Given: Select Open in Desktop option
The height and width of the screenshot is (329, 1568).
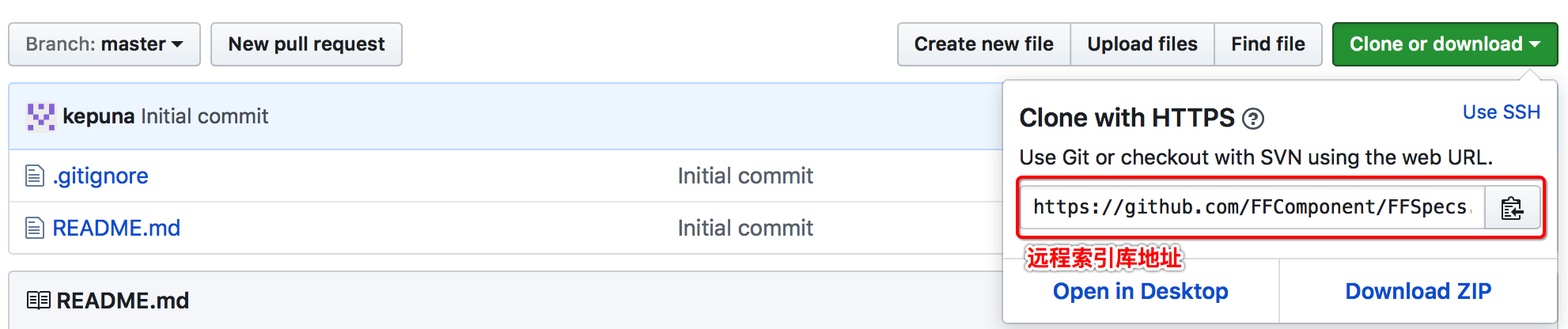Looking at the screenshot, I should click(1140, 291).
